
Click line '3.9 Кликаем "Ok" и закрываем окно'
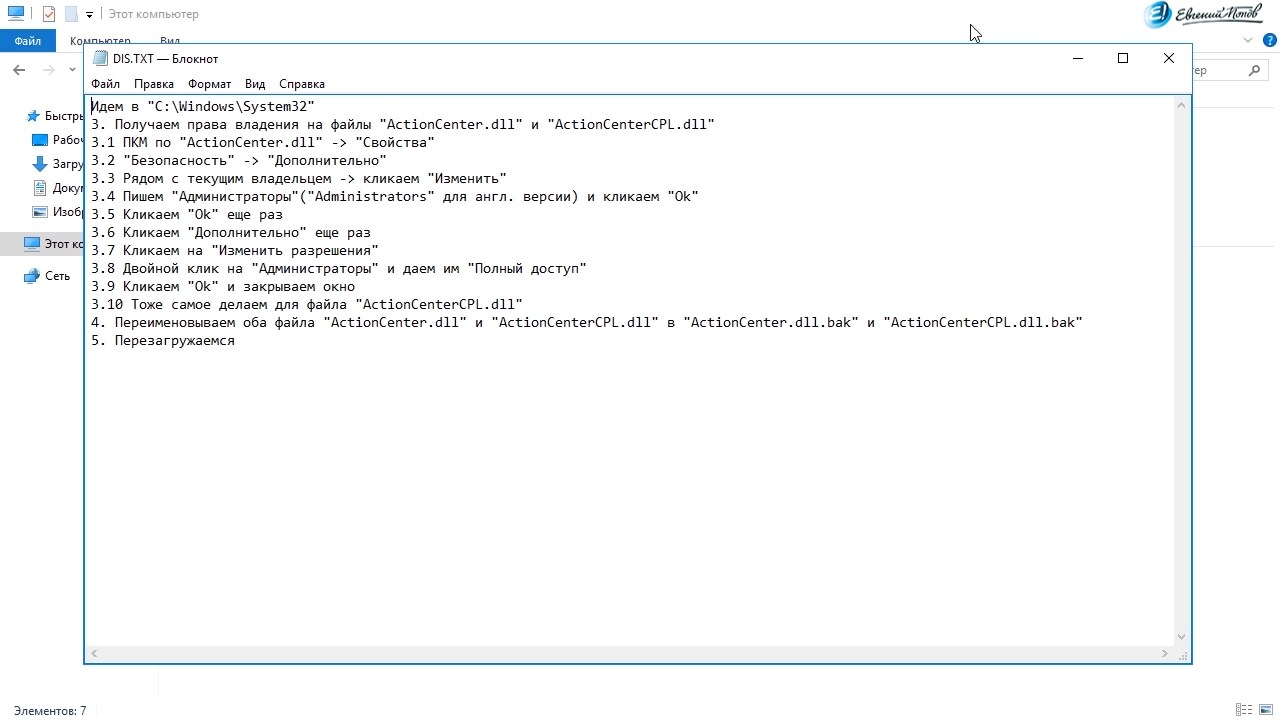point(223,286)
